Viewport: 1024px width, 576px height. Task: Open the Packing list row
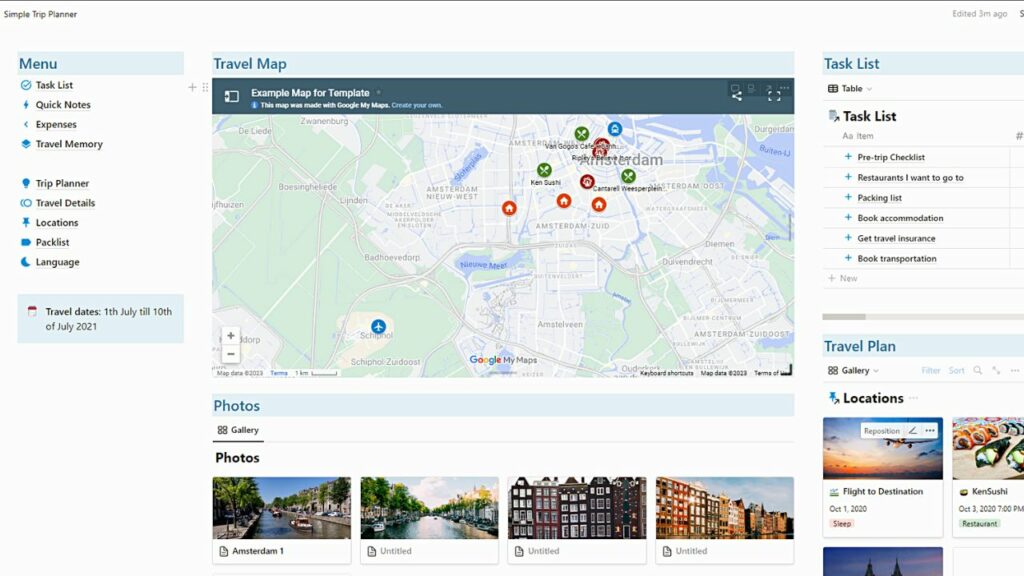(879, 198)
